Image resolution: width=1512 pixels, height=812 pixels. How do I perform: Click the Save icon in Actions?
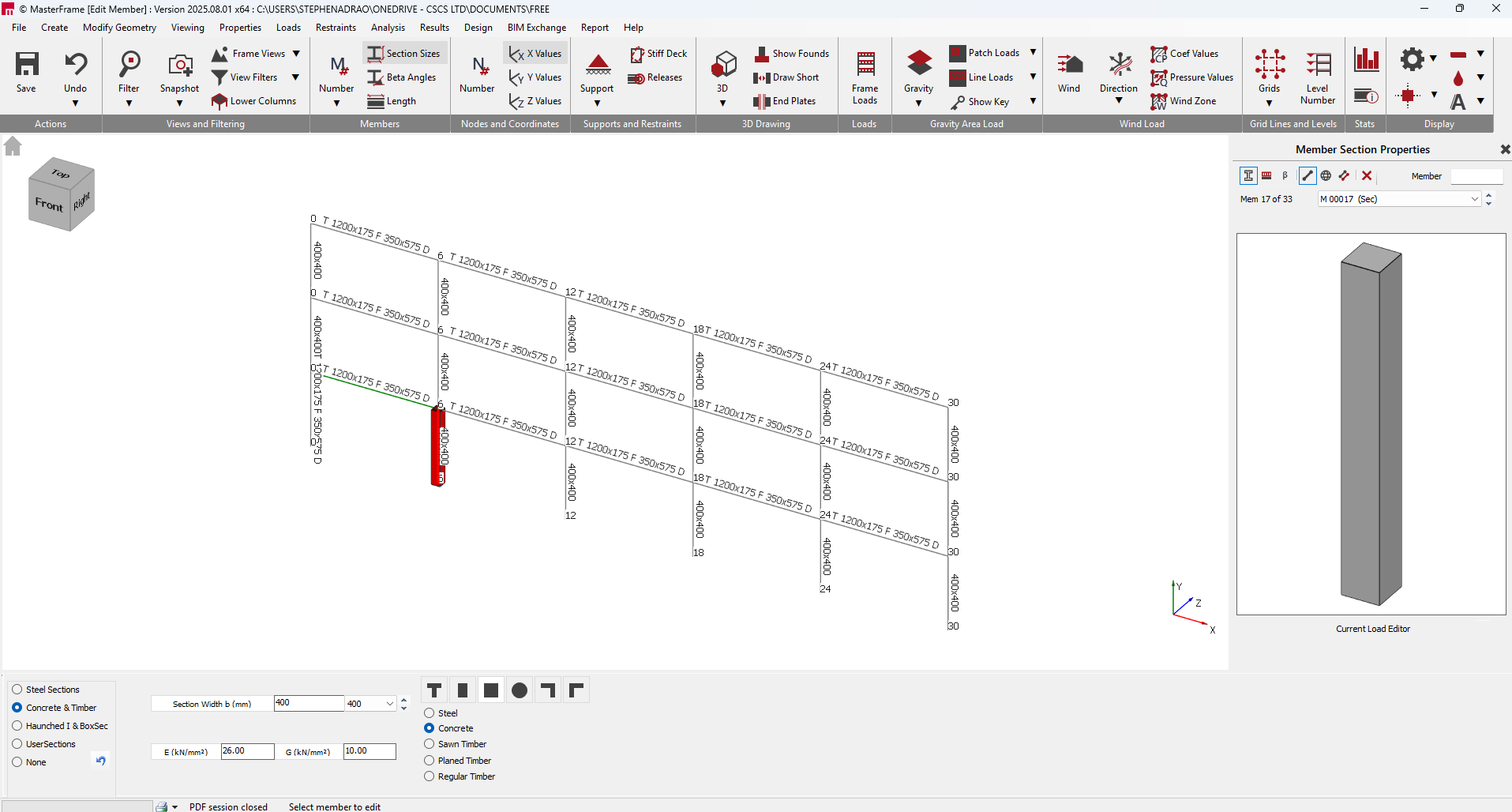27,65
